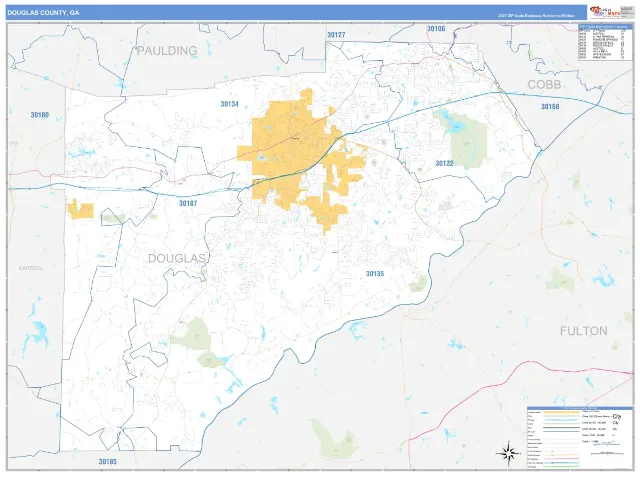Select the CARROLL county label
Viewport: 640px width, 480px height.
pyautogui.click(x=31, y=268)
